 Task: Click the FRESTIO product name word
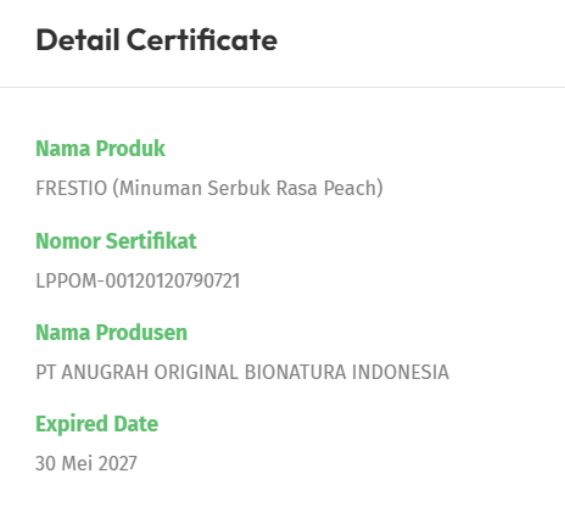click(x=71, y=188)
